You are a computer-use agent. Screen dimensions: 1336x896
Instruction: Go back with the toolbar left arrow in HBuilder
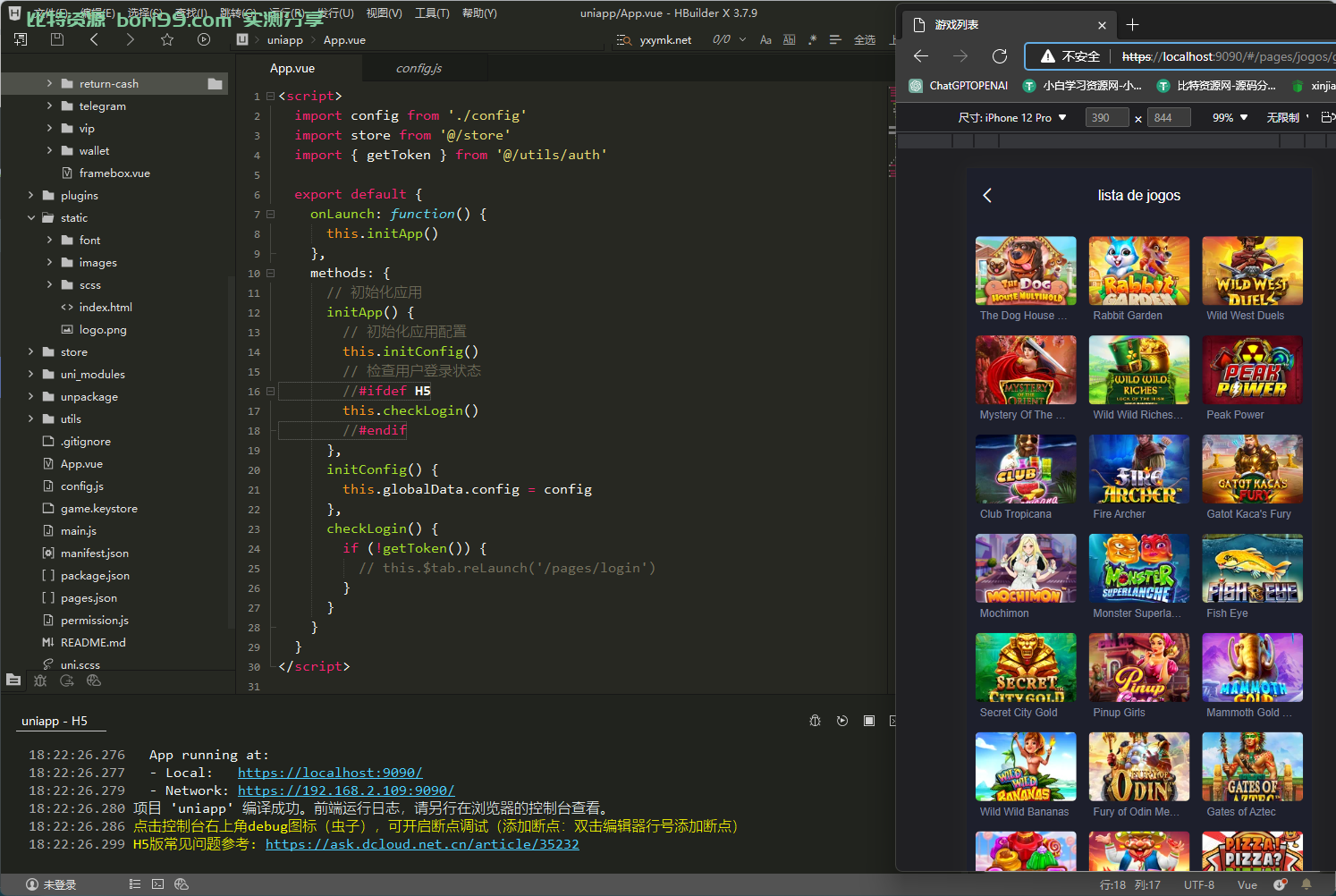(x=94, y=39)
